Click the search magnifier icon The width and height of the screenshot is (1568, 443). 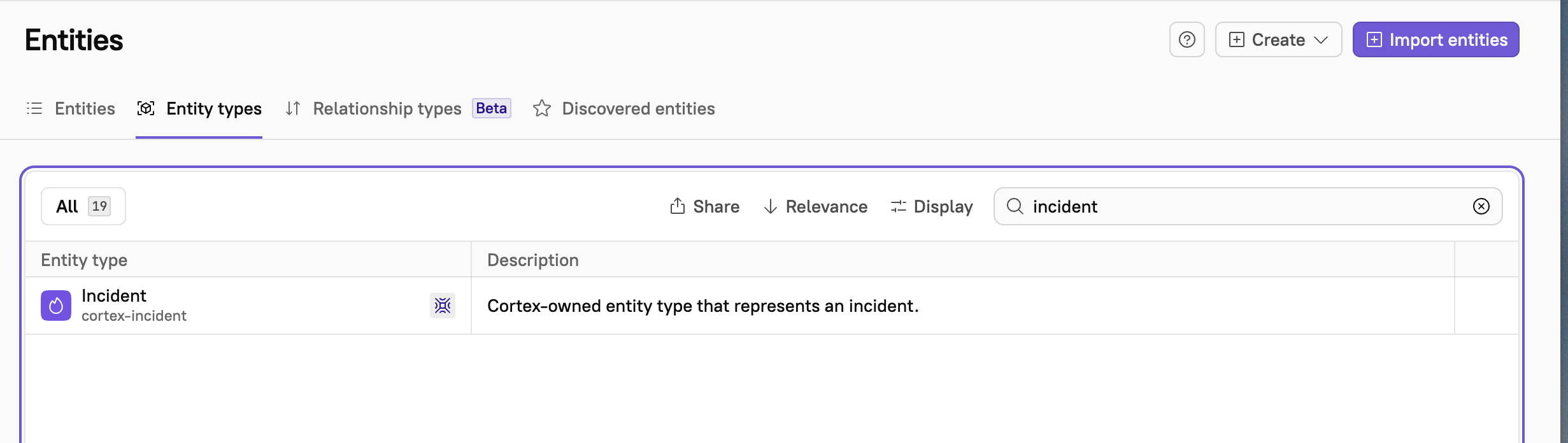1015,206
